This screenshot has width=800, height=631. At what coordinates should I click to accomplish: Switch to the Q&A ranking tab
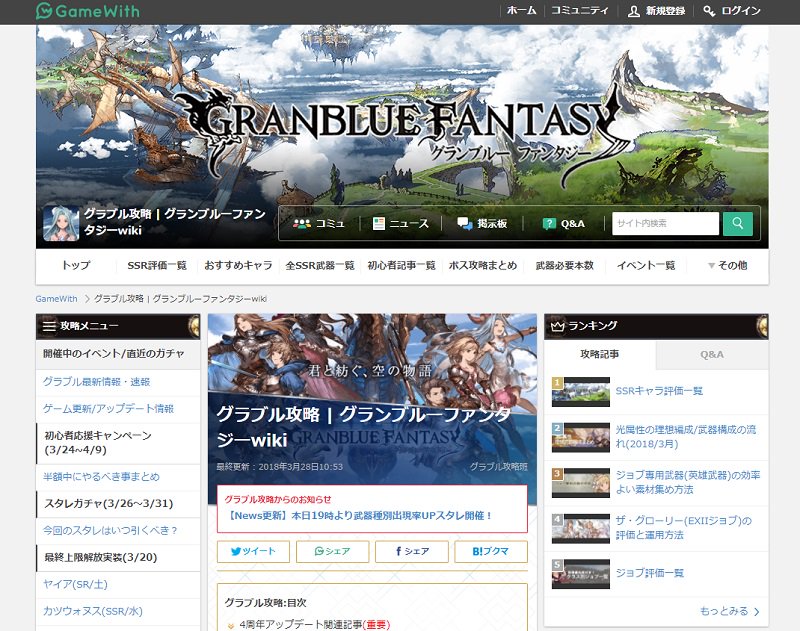[712, 354]
